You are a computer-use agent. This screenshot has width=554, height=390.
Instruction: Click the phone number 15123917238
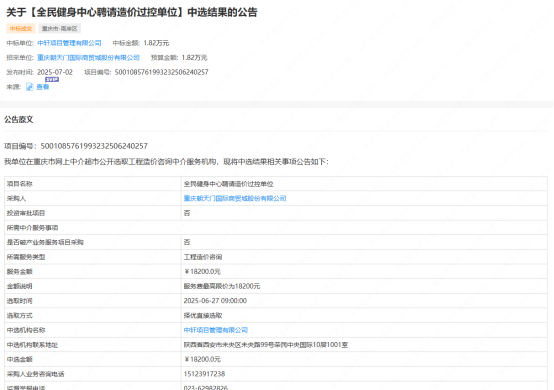click(x=204, y=374)
